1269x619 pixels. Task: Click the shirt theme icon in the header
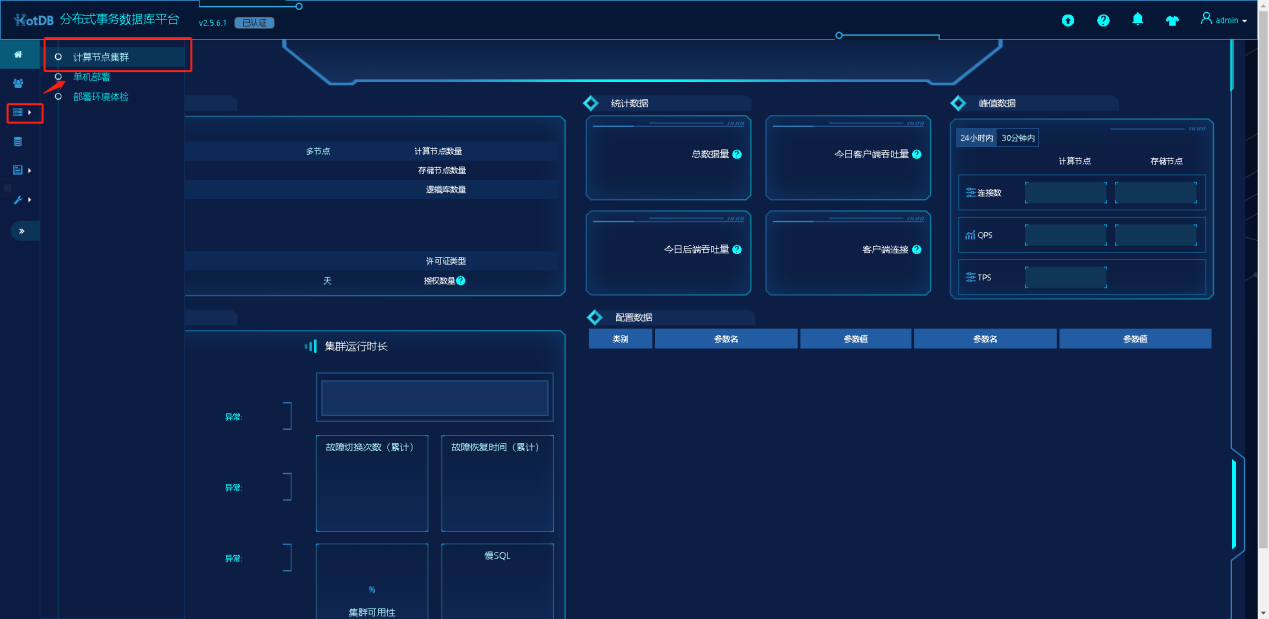1173,20
